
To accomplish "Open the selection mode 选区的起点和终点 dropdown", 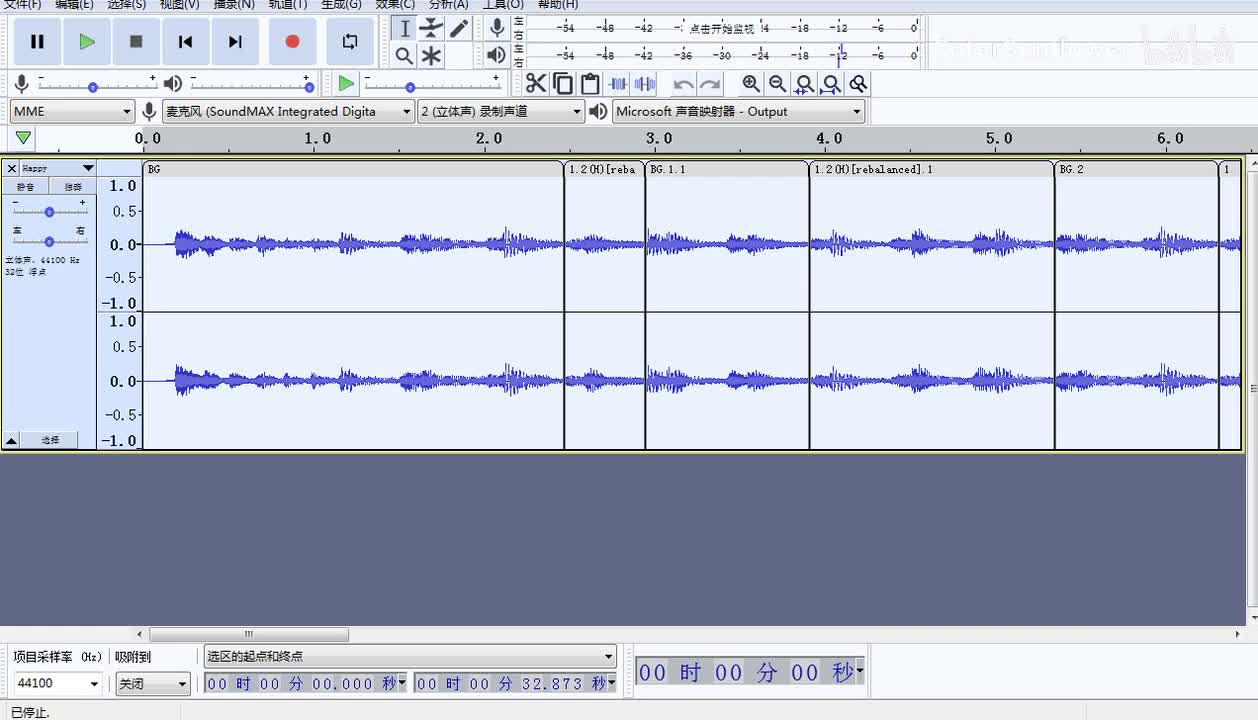I will pyautogui.click(x=410, y=656).
